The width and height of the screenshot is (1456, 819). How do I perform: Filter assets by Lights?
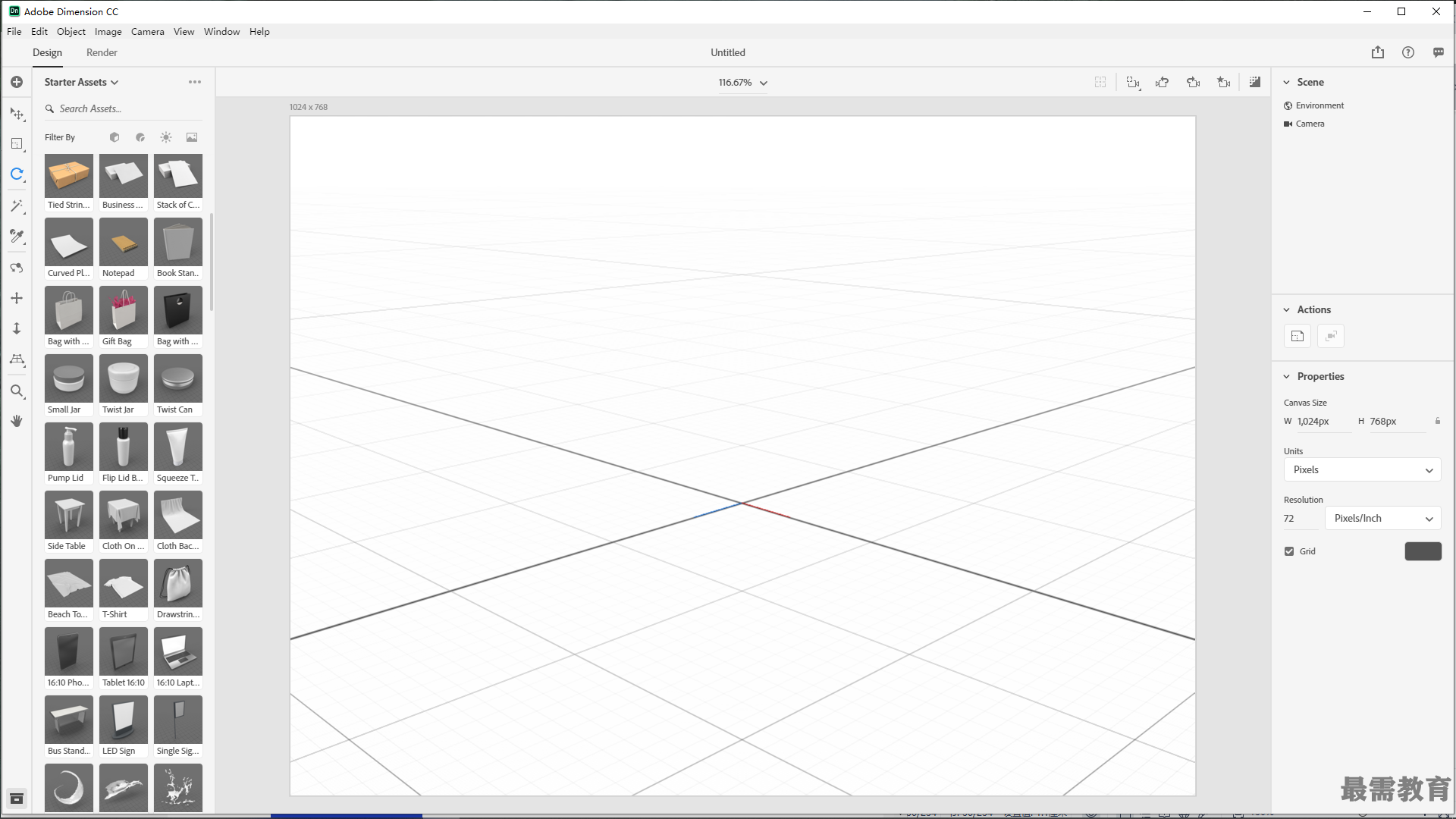coord(166,137)
